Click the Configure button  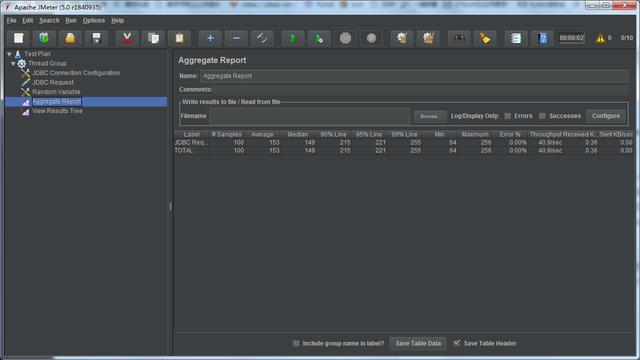[x=606, y=116]
